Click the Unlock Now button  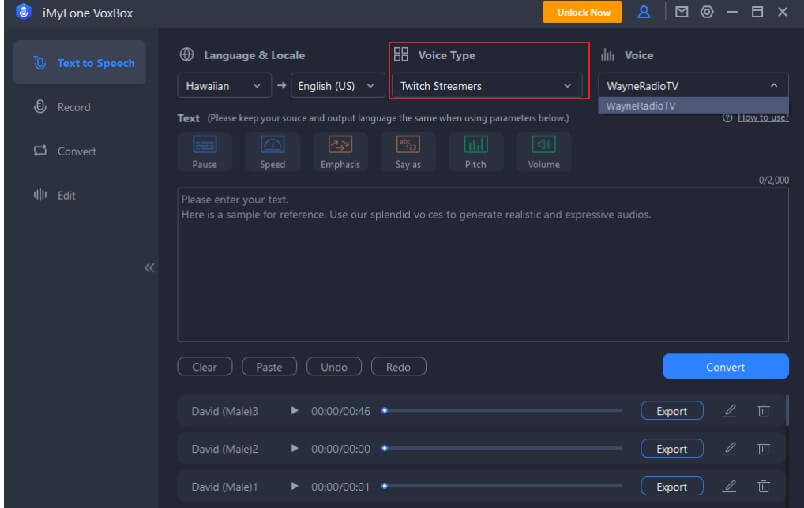582,12
